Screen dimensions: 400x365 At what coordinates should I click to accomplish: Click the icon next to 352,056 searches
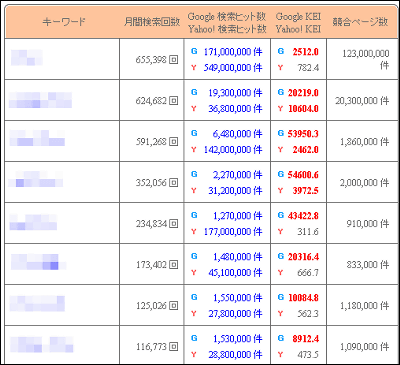(173, 183)
